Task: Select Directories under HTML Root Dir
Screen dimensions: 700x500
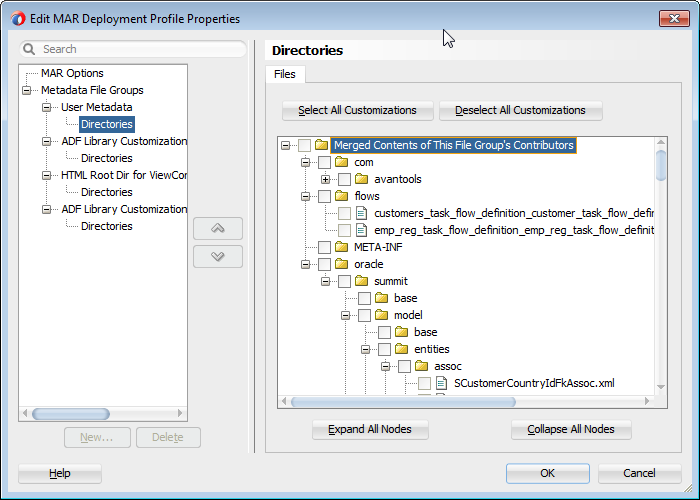Action: [107, 192]
